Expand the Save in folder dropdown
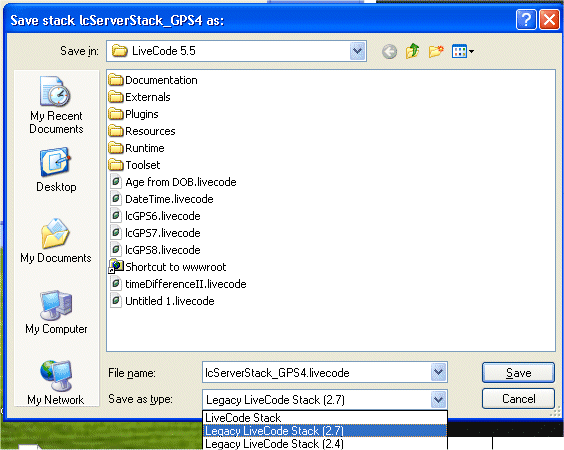Image resolution: width=564 pixels, height=450 pixels. pyautogui.click(x=357, y=51)
